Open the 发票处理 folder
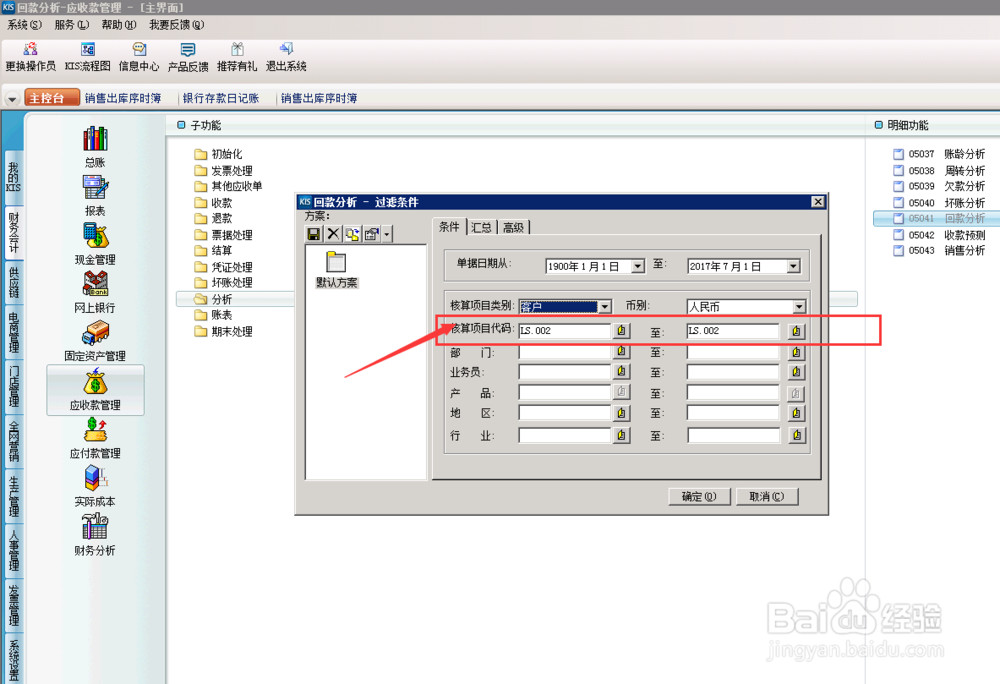Image resolution: width=1000 pixels, height=684 pixels. click(x=223, y=171)
